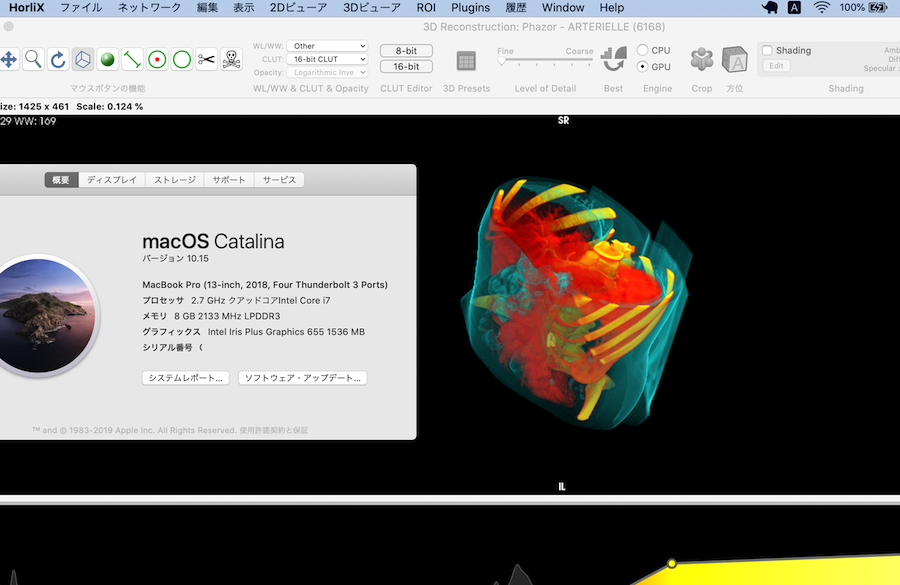
Task: Expand the CLUT dropdown showing 16-bit CLUT
Action: (x=328, y=59)
